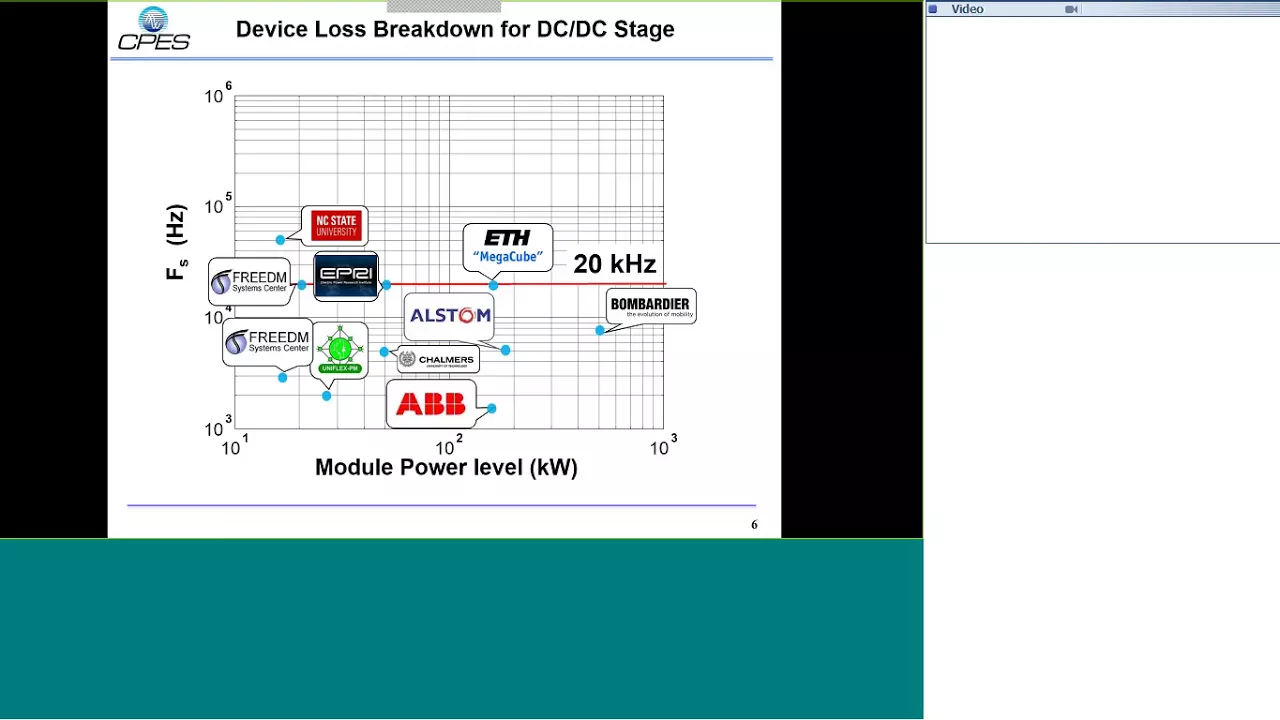Click the ETH MegaCube logo
The image size is (1280, 720).
(507, 246)
